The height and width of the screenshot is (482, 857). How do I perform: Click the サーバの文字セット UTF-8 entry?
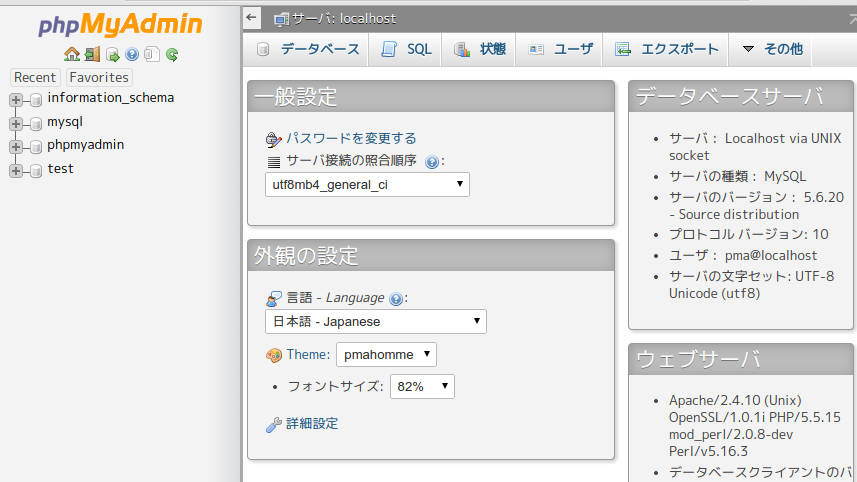coord(752,285)
